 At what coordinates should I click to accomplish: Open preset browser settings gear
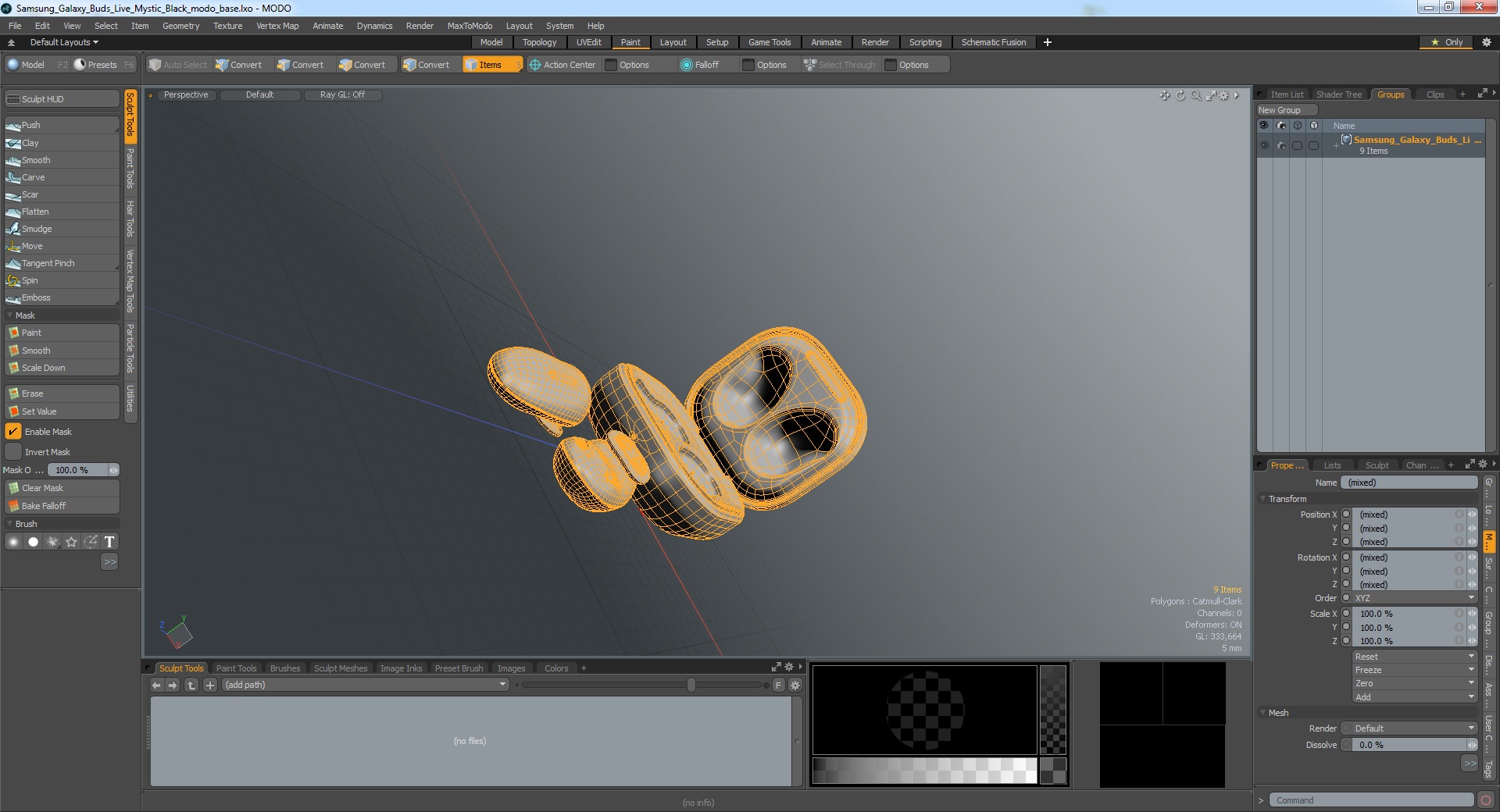pos(795,685)
